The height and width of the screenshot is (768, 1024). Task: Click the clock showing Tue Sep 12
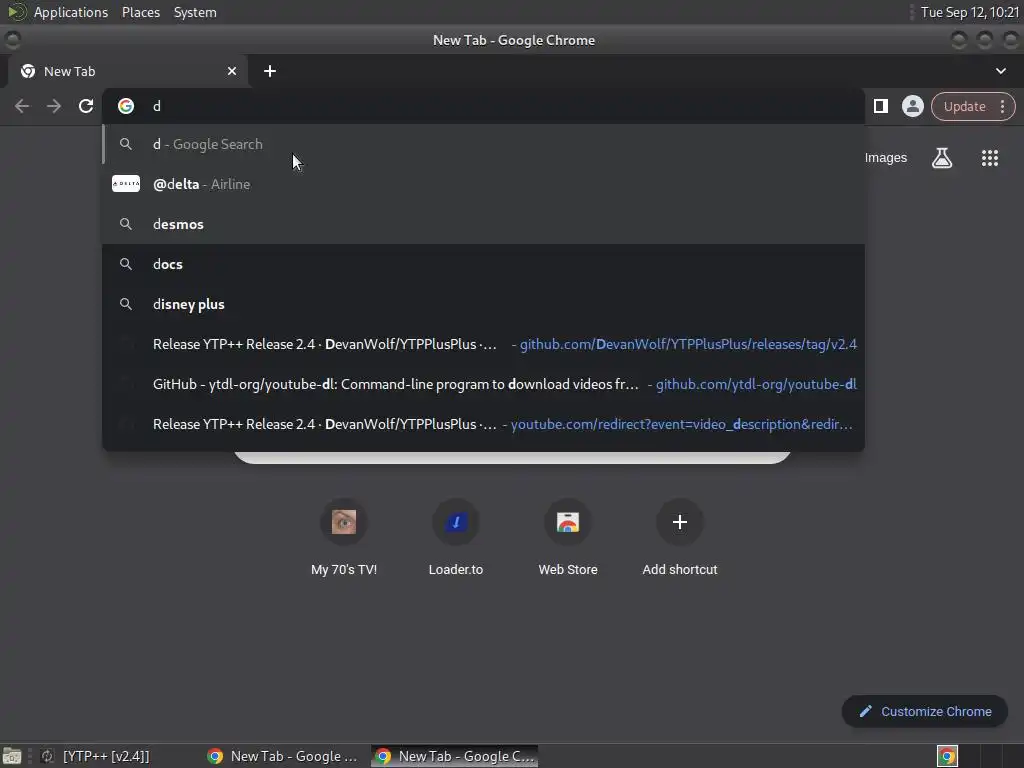pyautogui.click(x=970, y=12)
